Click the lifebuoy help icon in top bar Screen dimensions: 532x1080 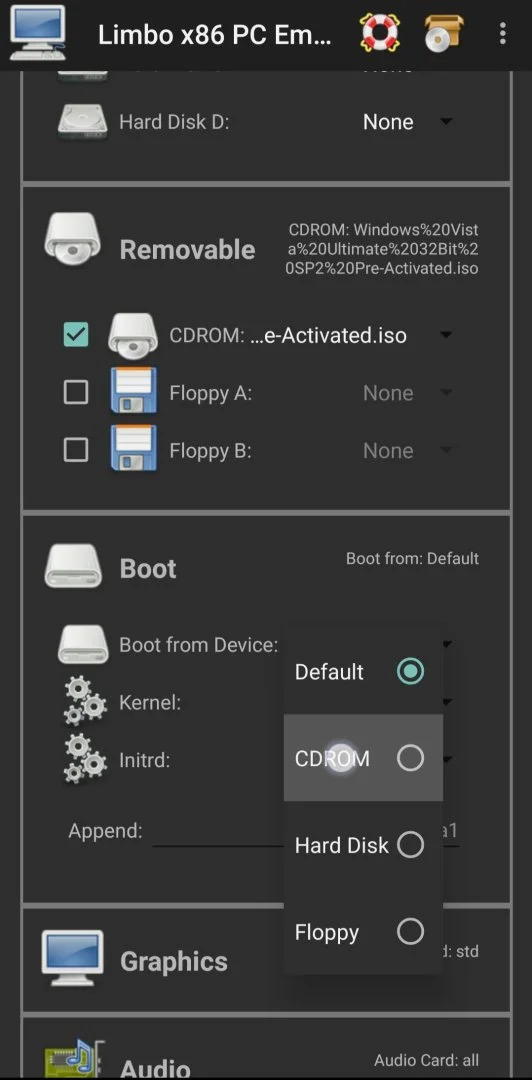(x=379, y=33)
